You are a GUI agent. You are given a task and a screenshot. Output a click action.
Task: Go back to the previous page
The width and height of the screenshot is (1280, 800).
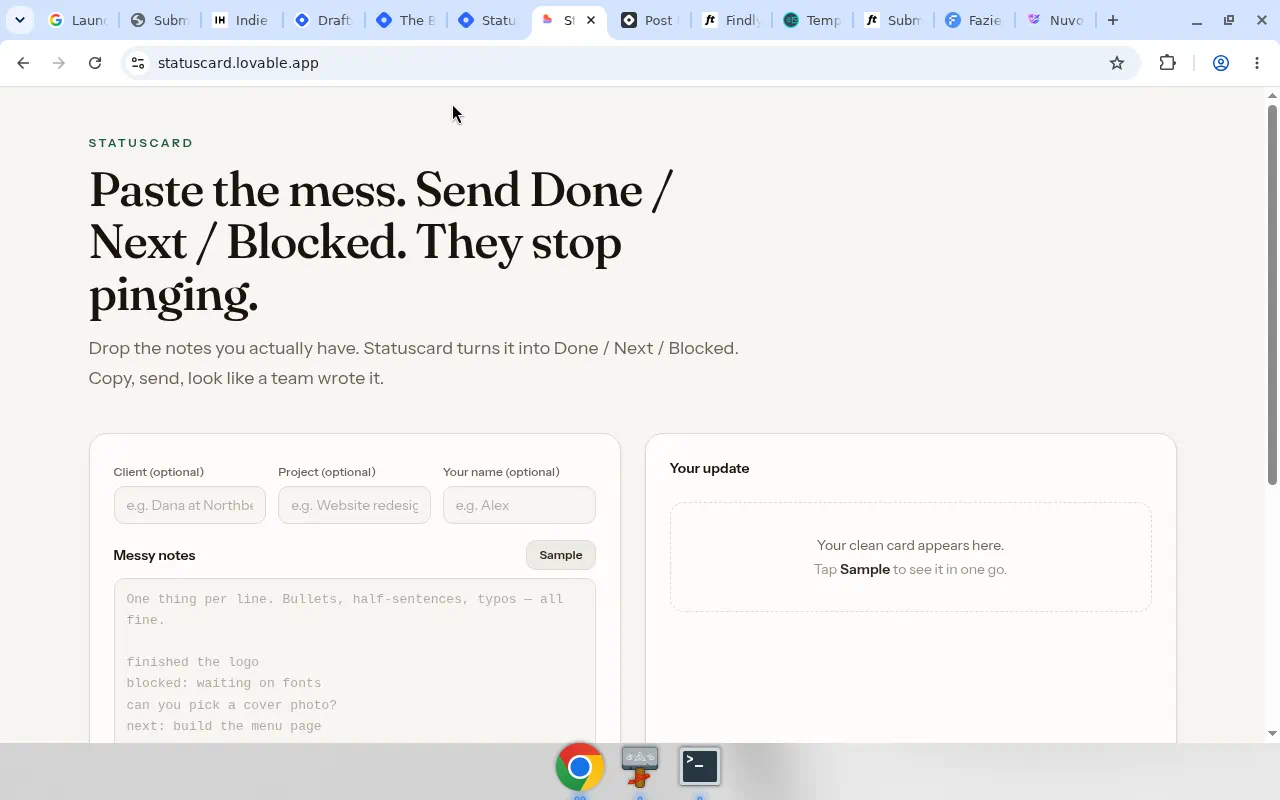click(x=23, y=63)
